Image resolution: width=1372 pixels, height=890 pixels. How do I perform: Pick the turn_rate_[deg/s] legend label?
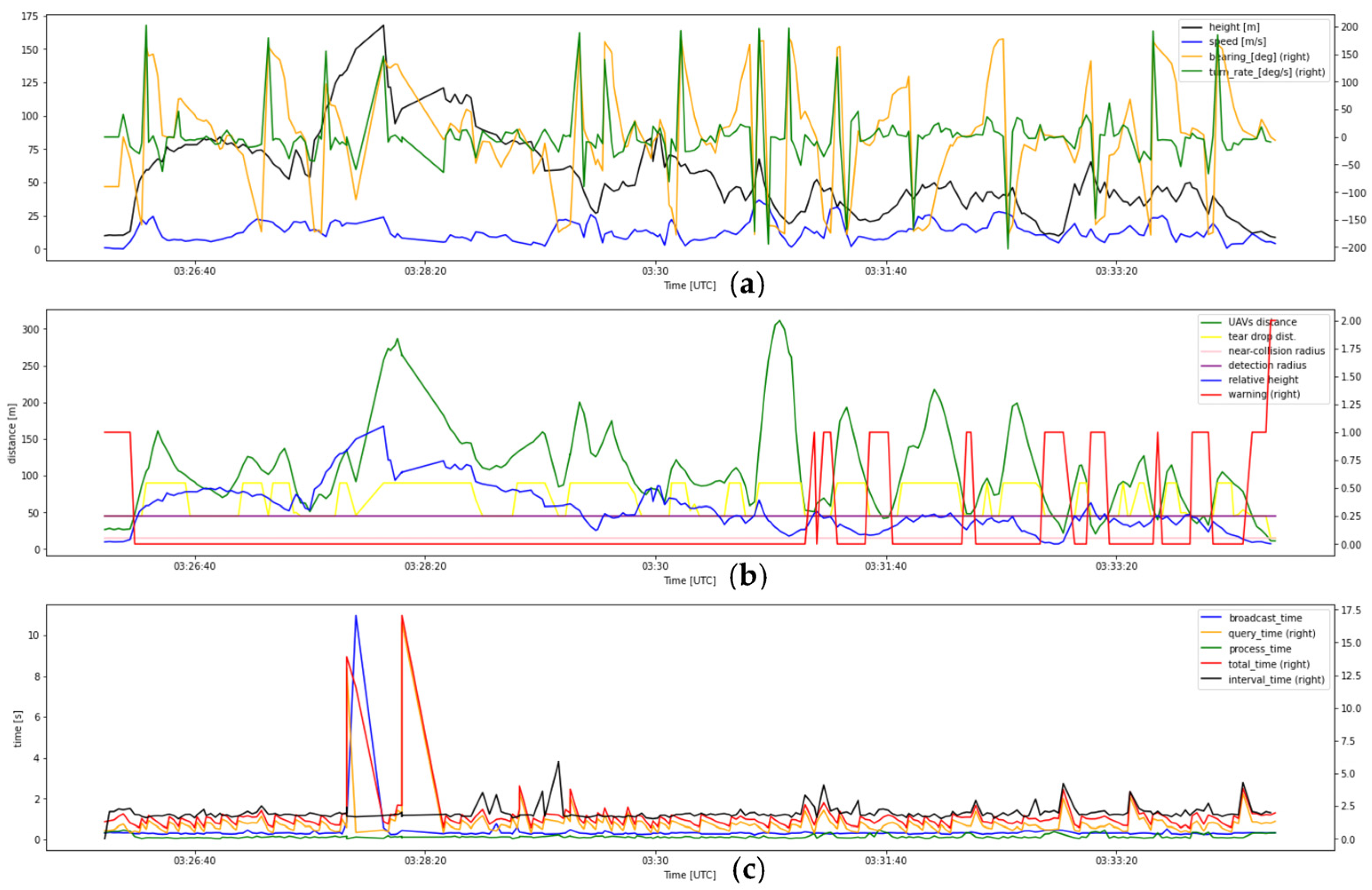tap(1267, 72)
